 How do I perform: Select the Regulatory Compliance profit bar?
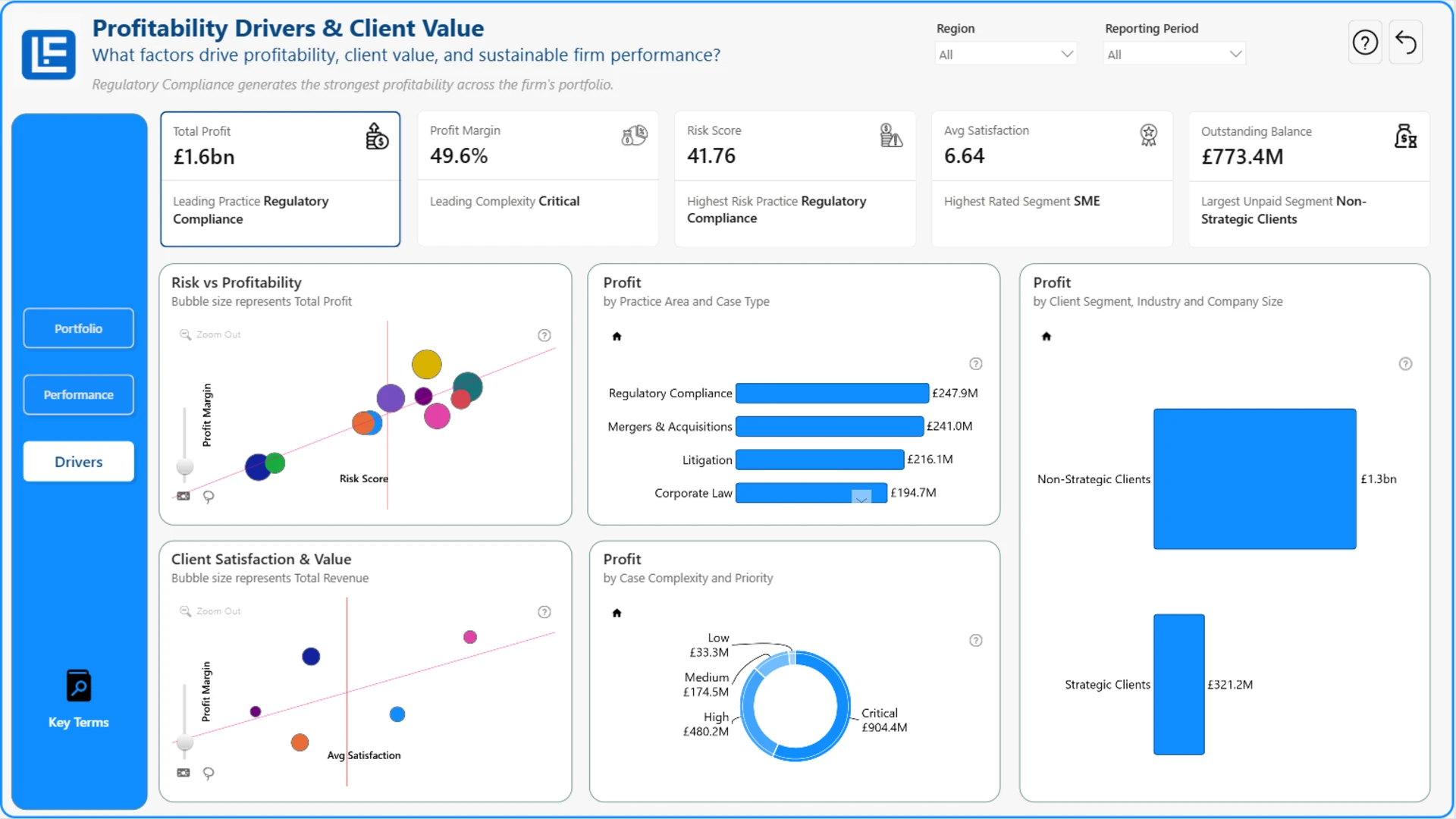(x=832, y=393)
